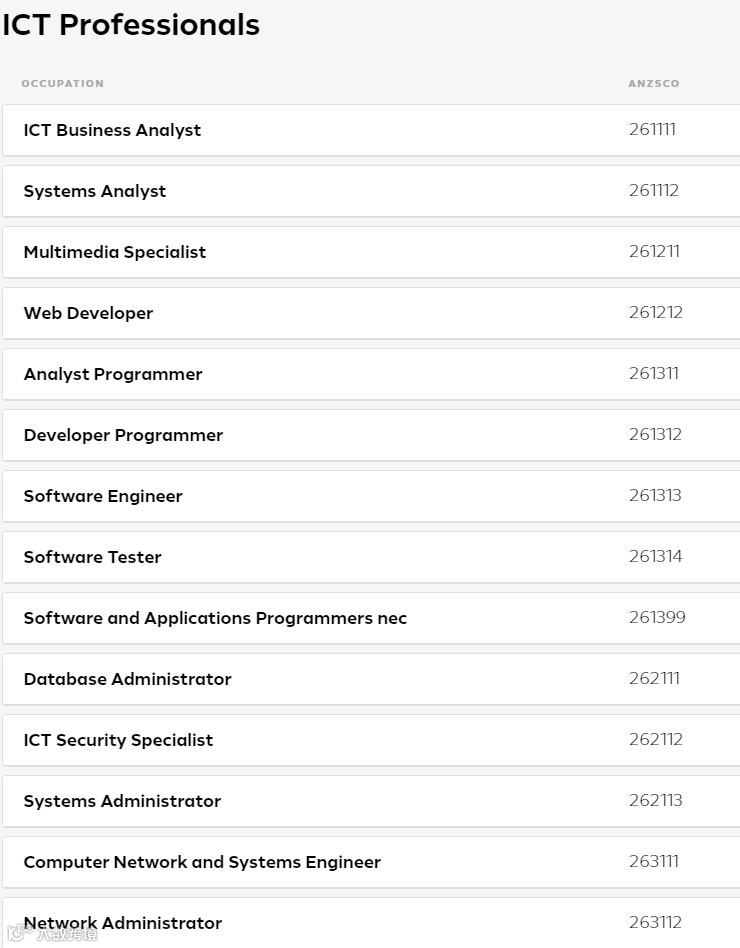Click ANZSCO code 262112

(x=656, y=739)
